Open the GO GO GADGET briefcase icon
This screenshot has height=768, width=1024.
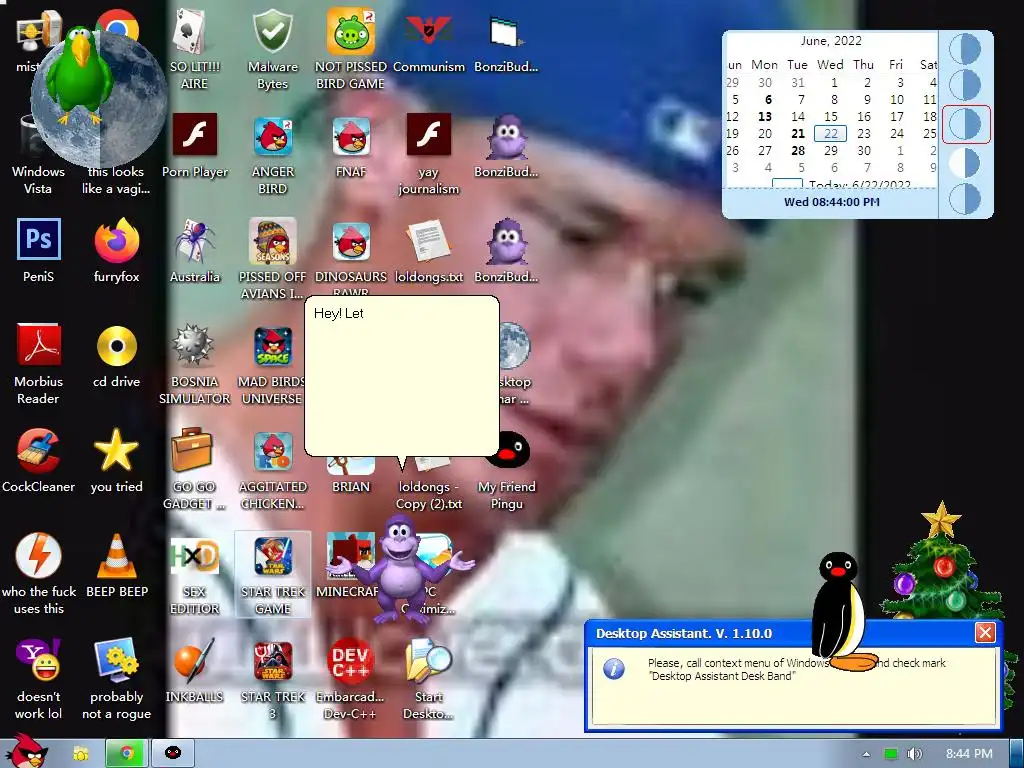point(195,470)
